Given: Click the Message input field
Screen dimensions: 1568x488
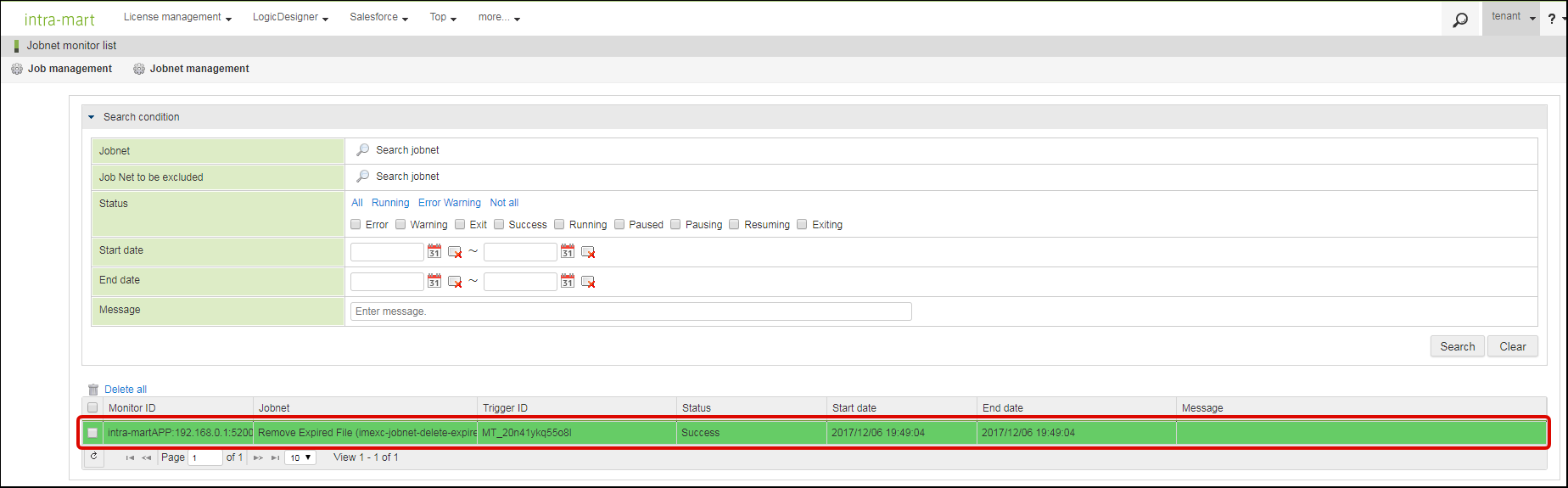Looking at the screenshot, I should [630, 311].
